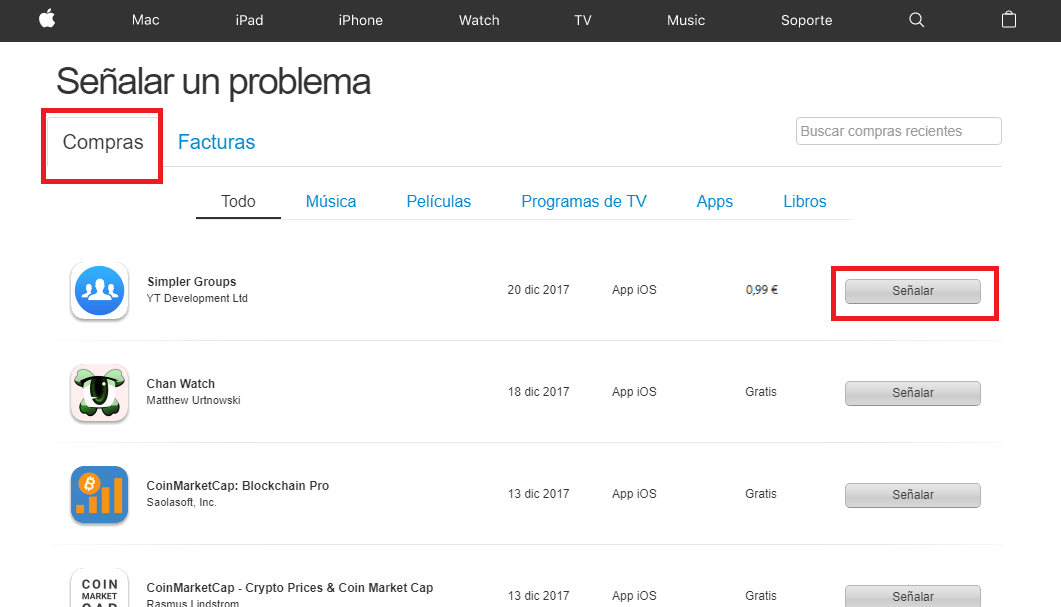Screen dimensions: 1061x607
Task: Switch to the Facturas tab
Action: click(217, 142)
